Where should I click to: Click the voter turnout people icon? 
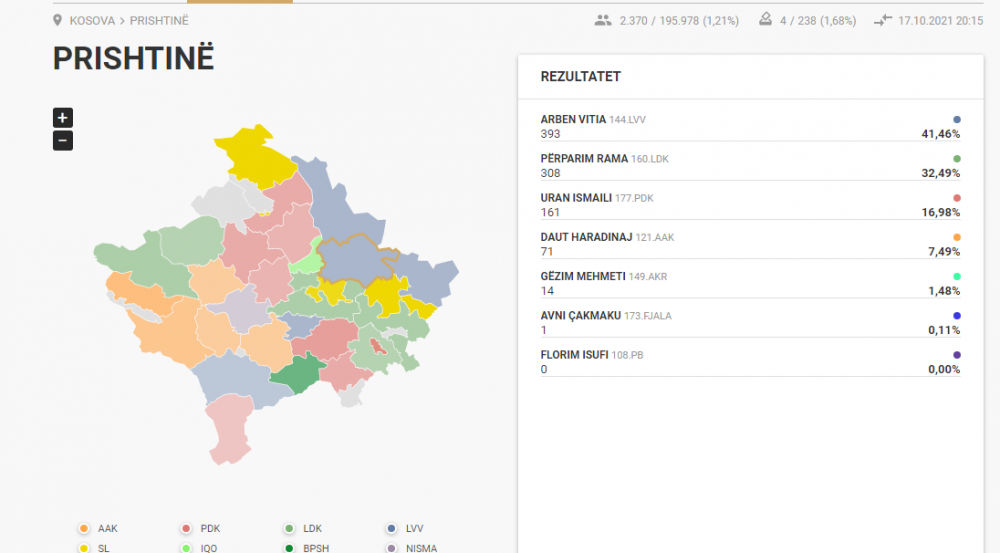tap(602, 20)
